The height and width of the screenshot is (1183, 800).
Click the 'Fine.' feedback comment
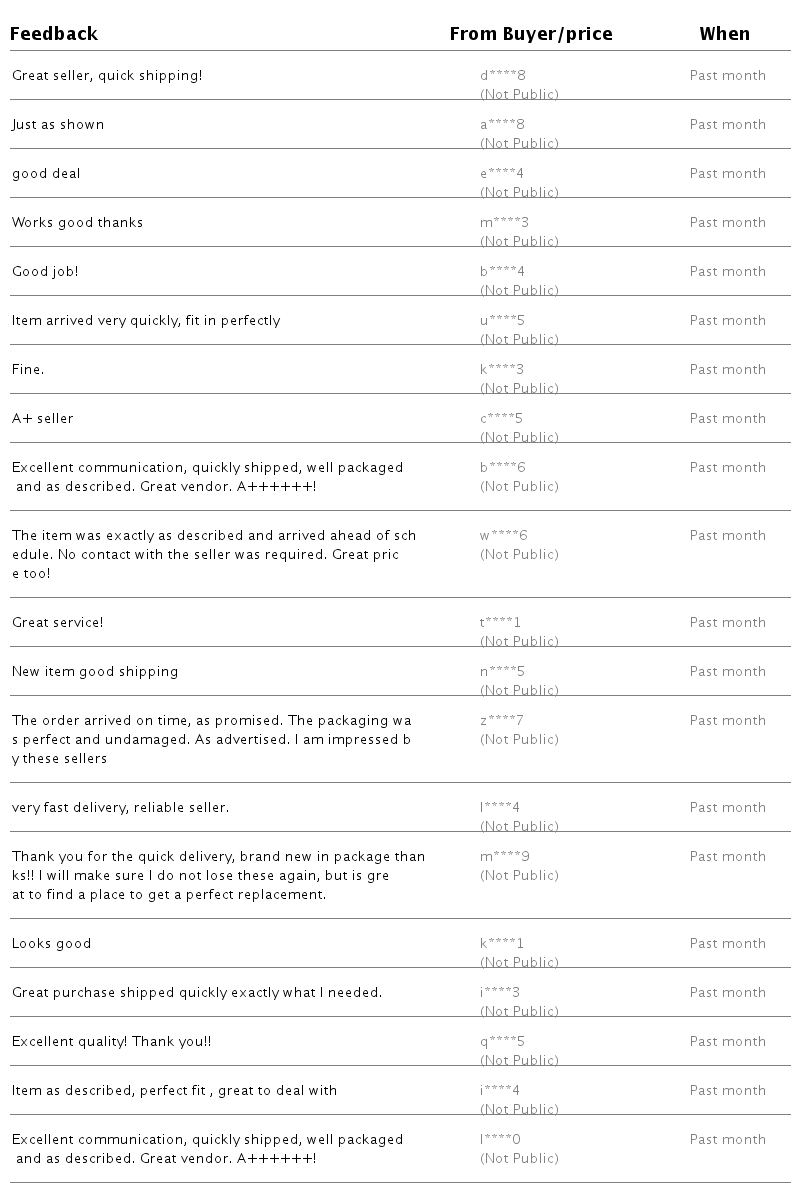click(x=28, y=370)
